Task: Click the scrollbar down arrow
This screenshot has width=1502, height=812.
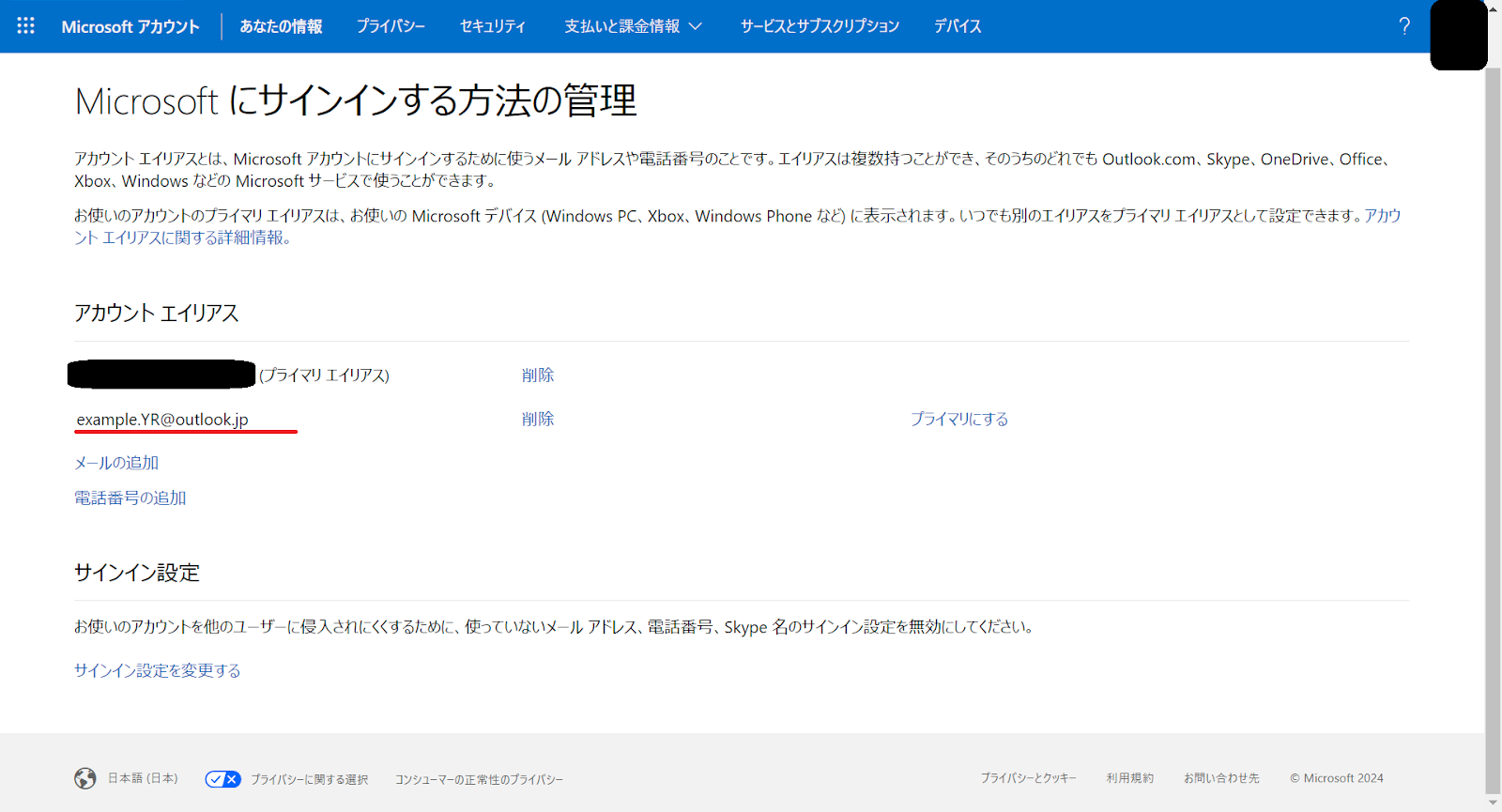Action: [x=1494, y=804]
